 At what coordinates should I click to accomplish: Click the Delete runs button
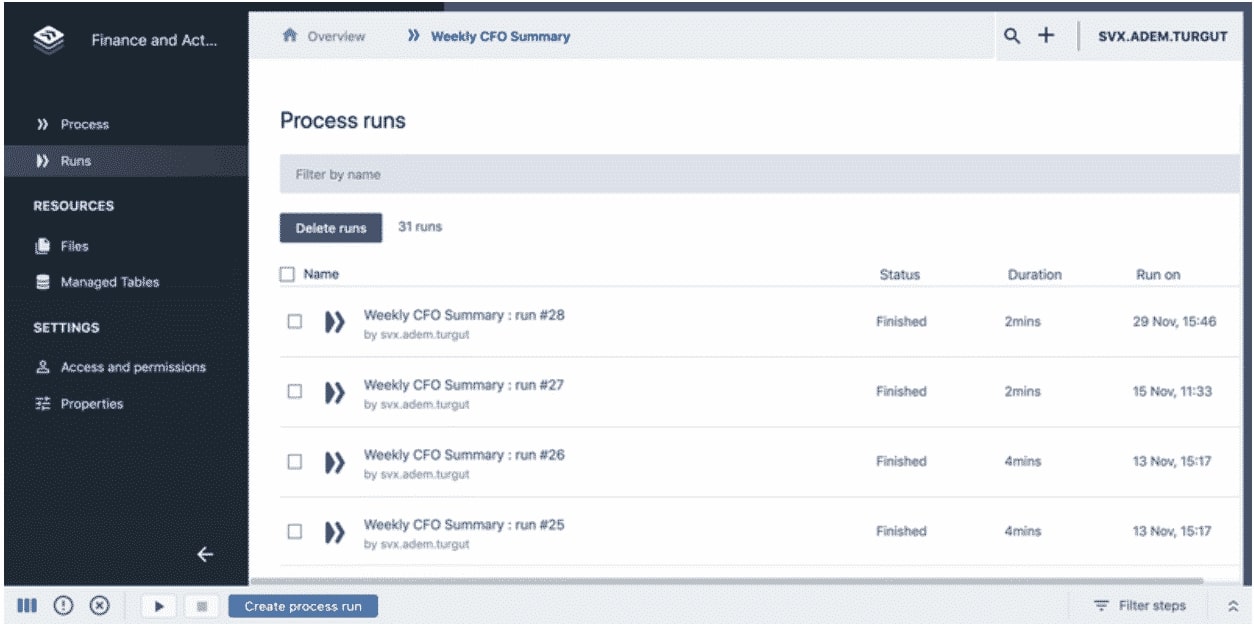point(331,228)
